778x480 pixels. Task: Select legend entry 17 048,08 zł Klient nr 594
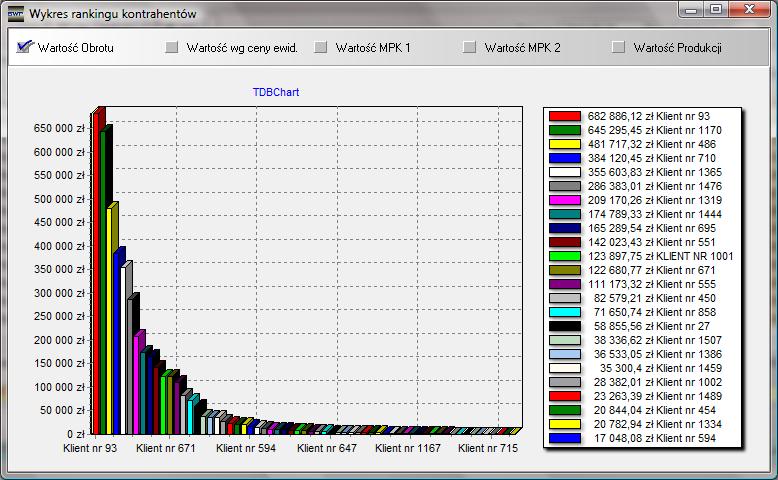pyautogui.click(x=654, y=438)
